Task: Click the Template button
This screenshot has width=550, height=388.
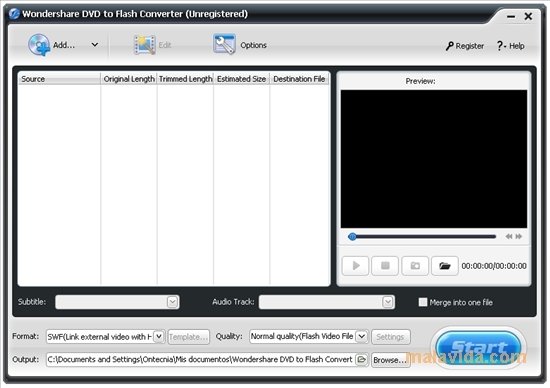Action: coord(189,337)
